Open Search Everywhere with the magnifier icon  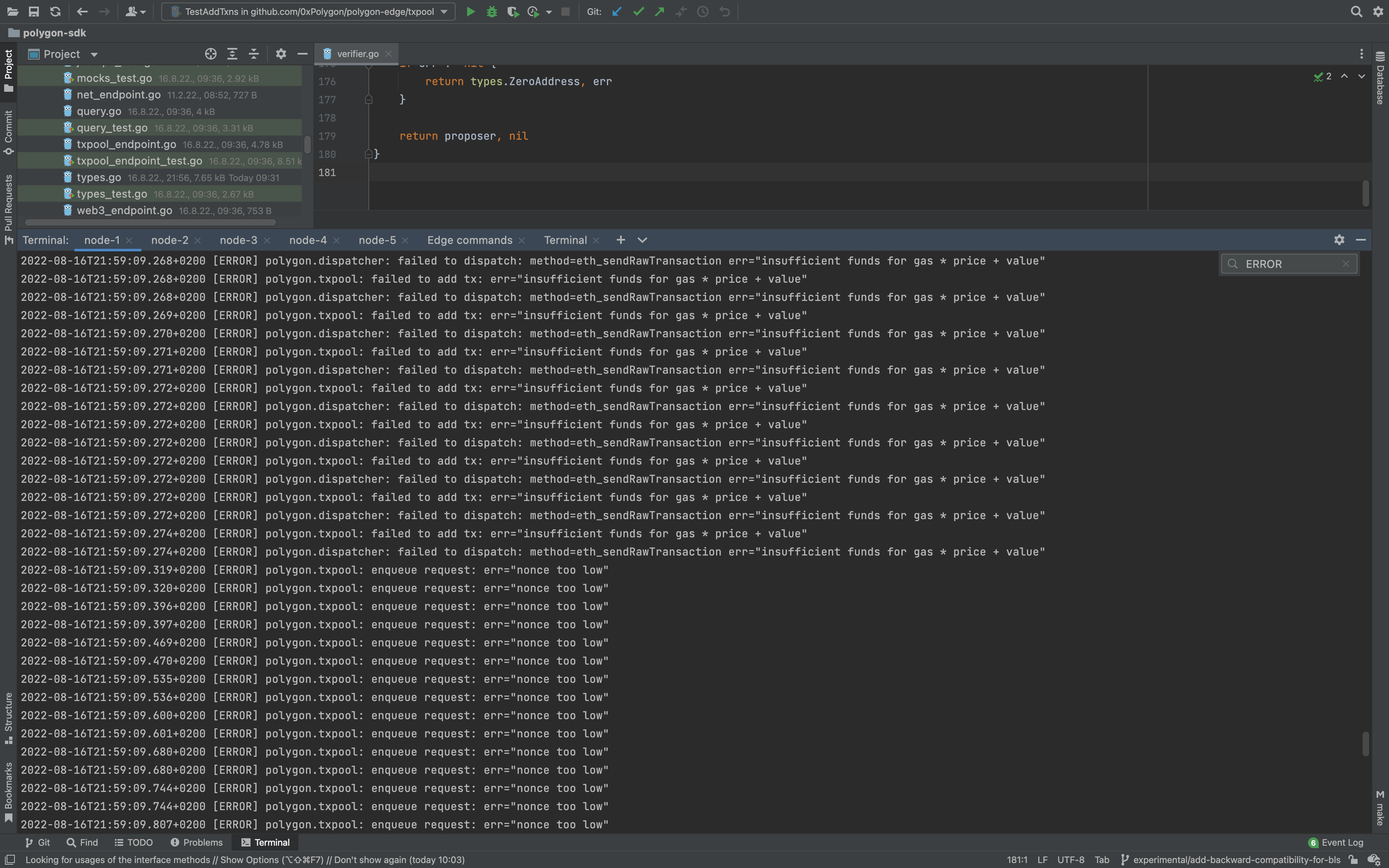[1356, 12]
